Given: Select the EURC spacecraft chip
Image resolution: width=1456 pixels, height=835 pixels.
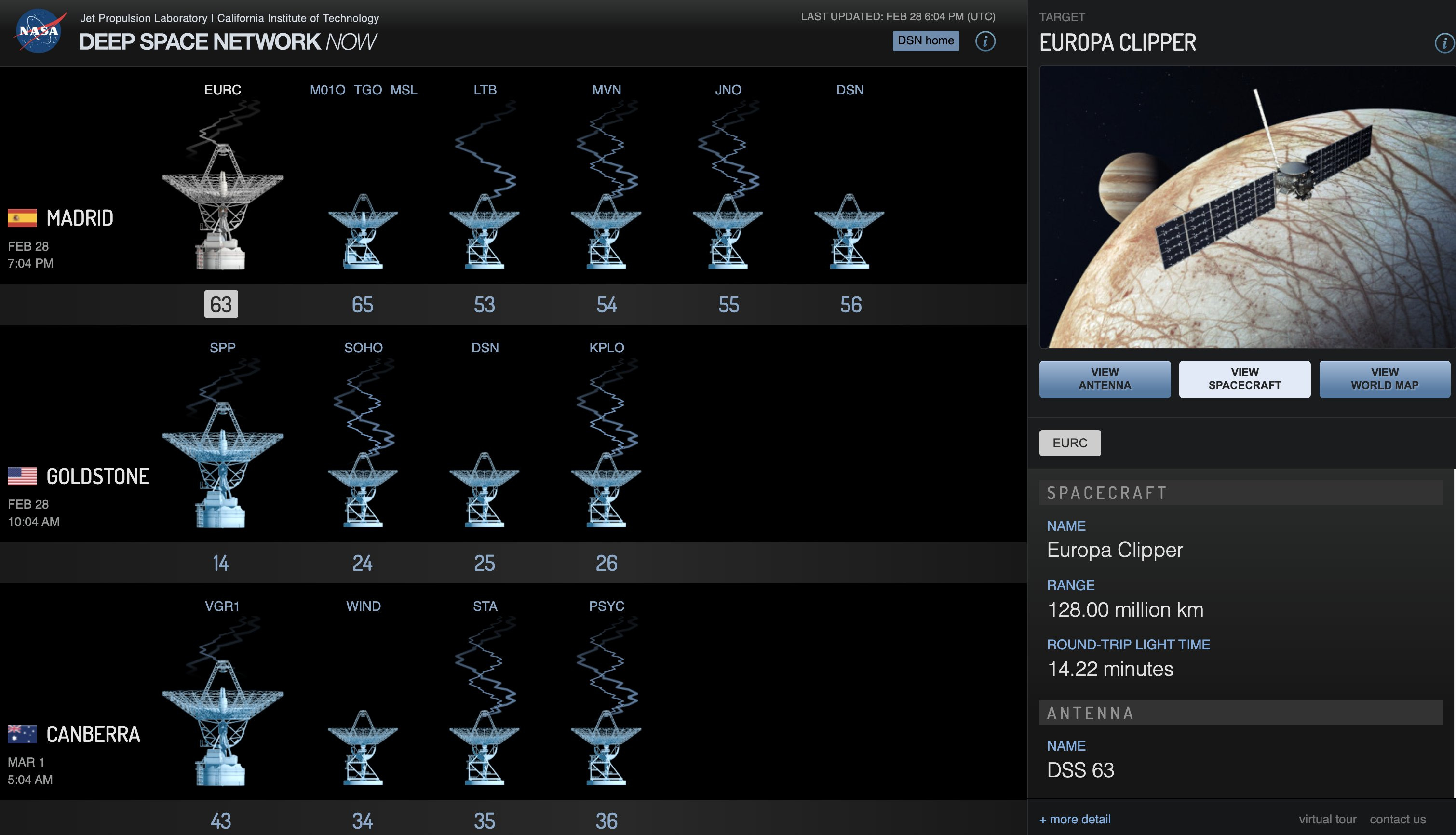Looking at the screenshot, I should tap(1069, 443).
